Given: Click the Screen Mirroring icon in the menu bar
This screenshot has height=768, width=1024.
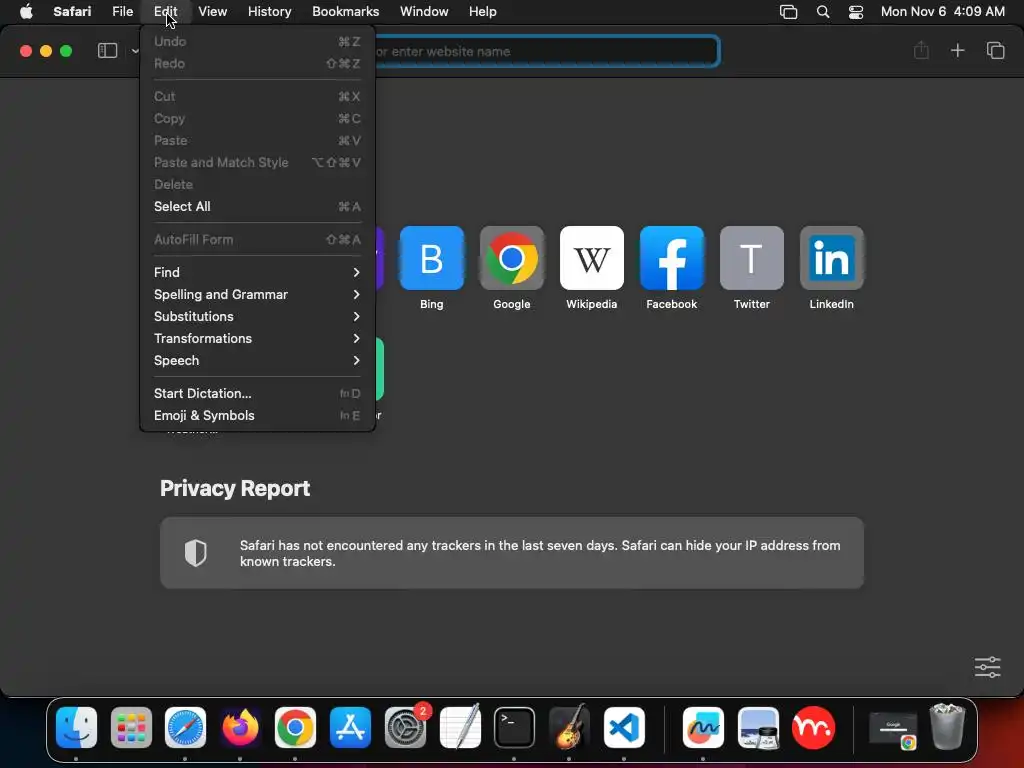Looking at the screenshot, I should coord(788,12).
